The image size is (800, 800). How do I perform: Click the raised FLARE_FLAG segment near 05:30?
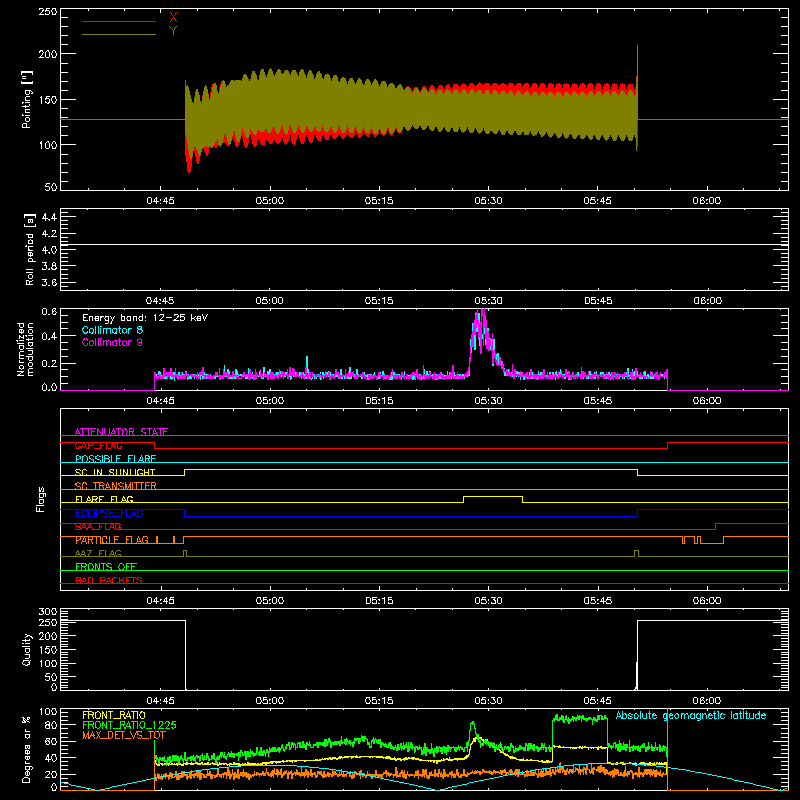pos(493,496)
